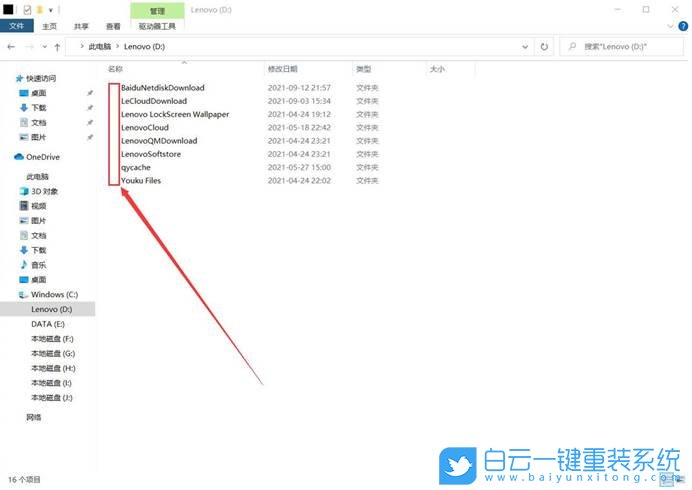Sort by the 大小 column header
The width and height of the screenshot is (692, 490).
(x=437, y=69)
